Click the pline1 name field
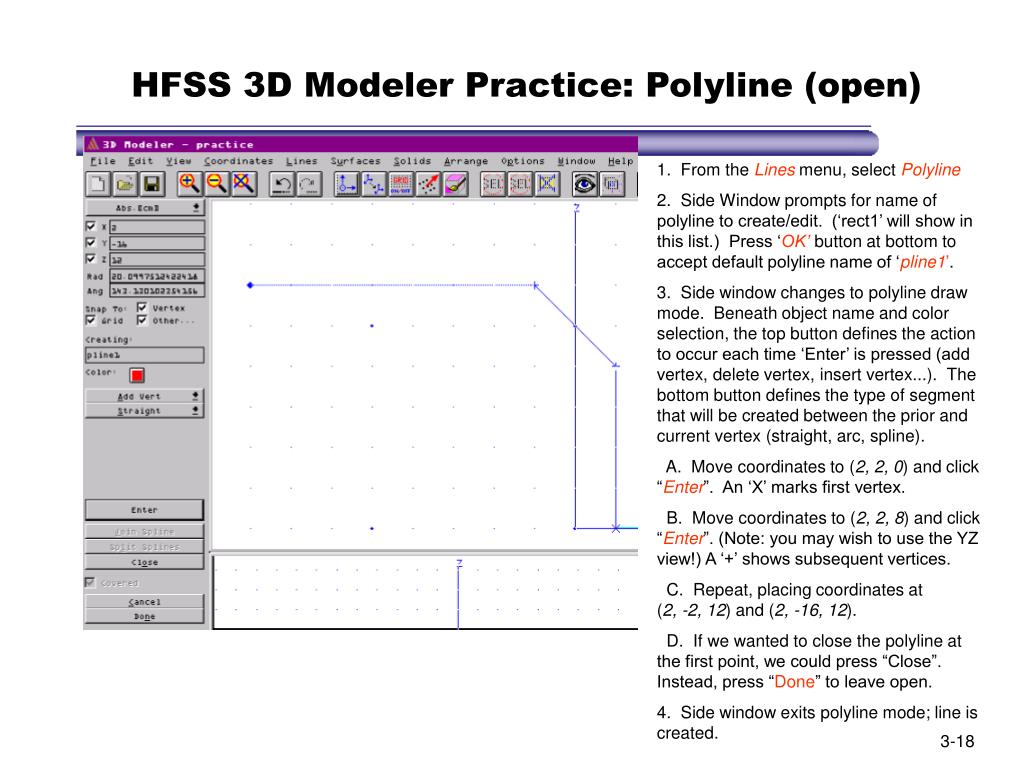Screen dimensions: 1024x768 pos(144,355)
